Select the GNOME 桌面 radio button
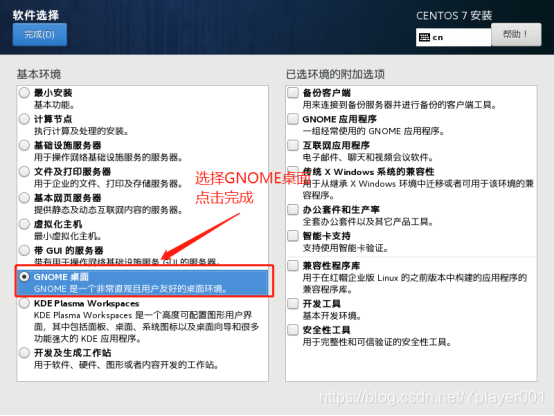Viewport: 554px width, 416px height. (24, 277)
